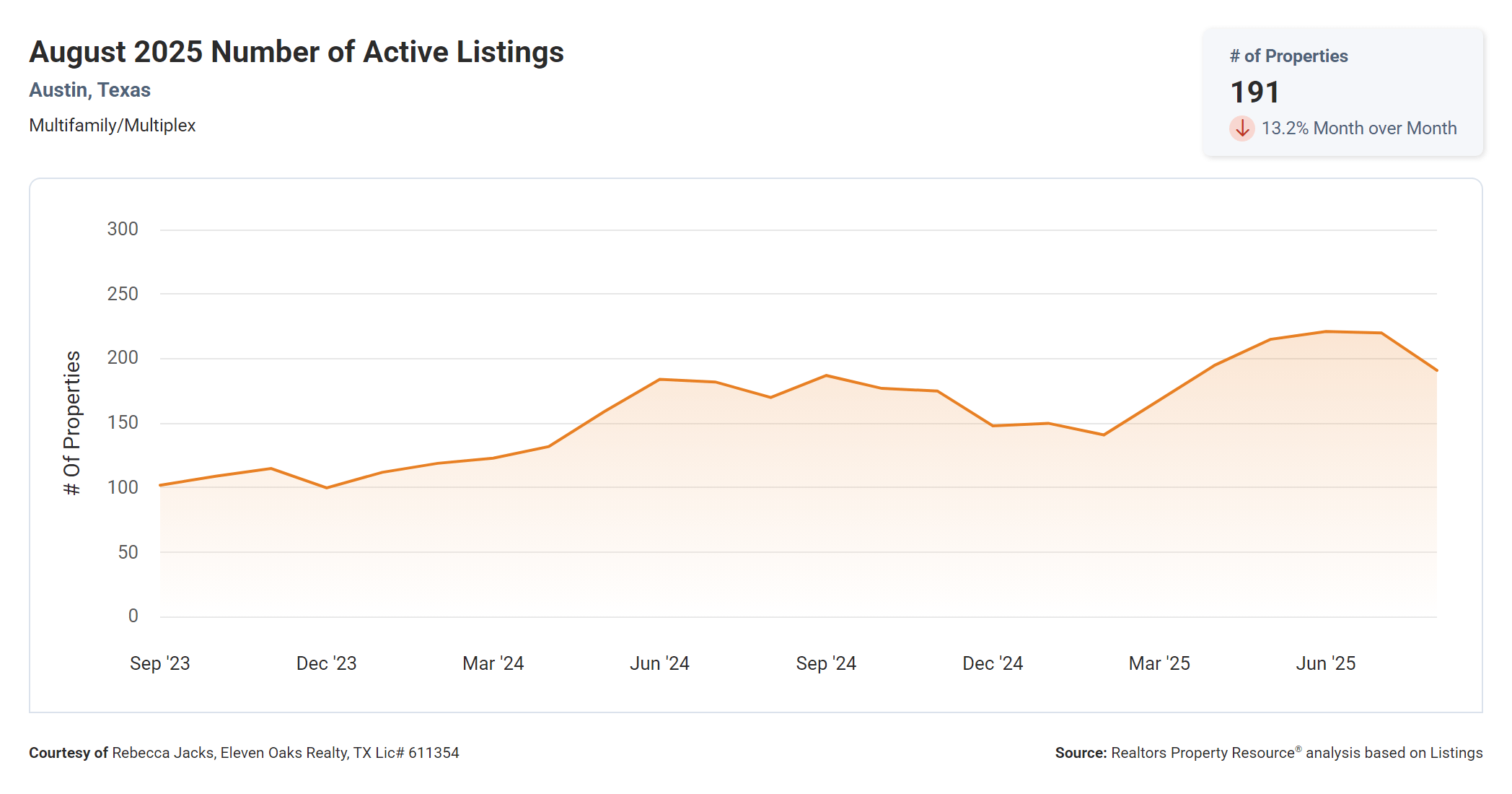Click the Austin, Texas subtitle link
This screenshot has height=794, width=1512.
89,90
